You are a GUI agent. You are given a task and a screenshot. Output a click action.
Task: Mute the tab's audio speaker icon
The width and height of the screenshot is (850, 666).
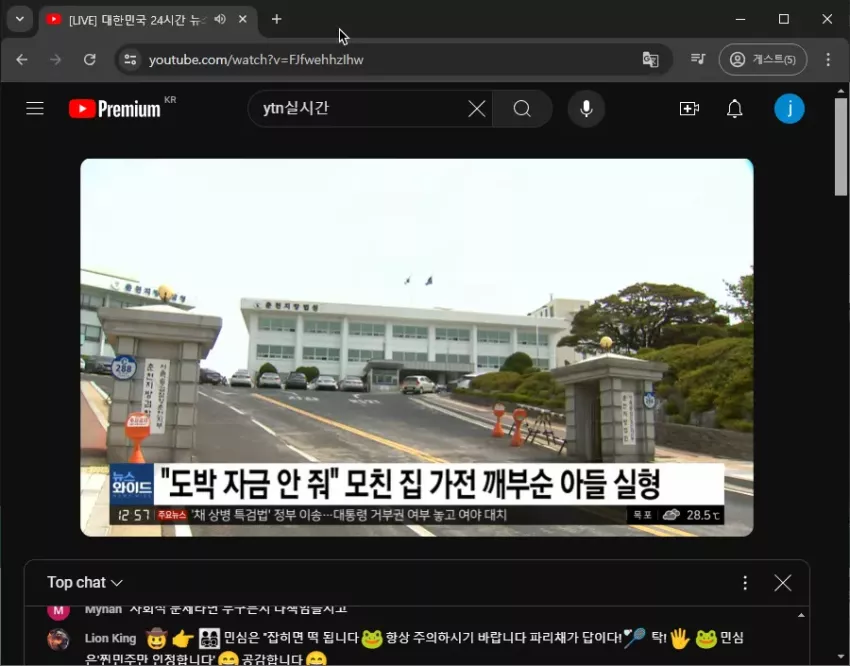tap(220, 19)
